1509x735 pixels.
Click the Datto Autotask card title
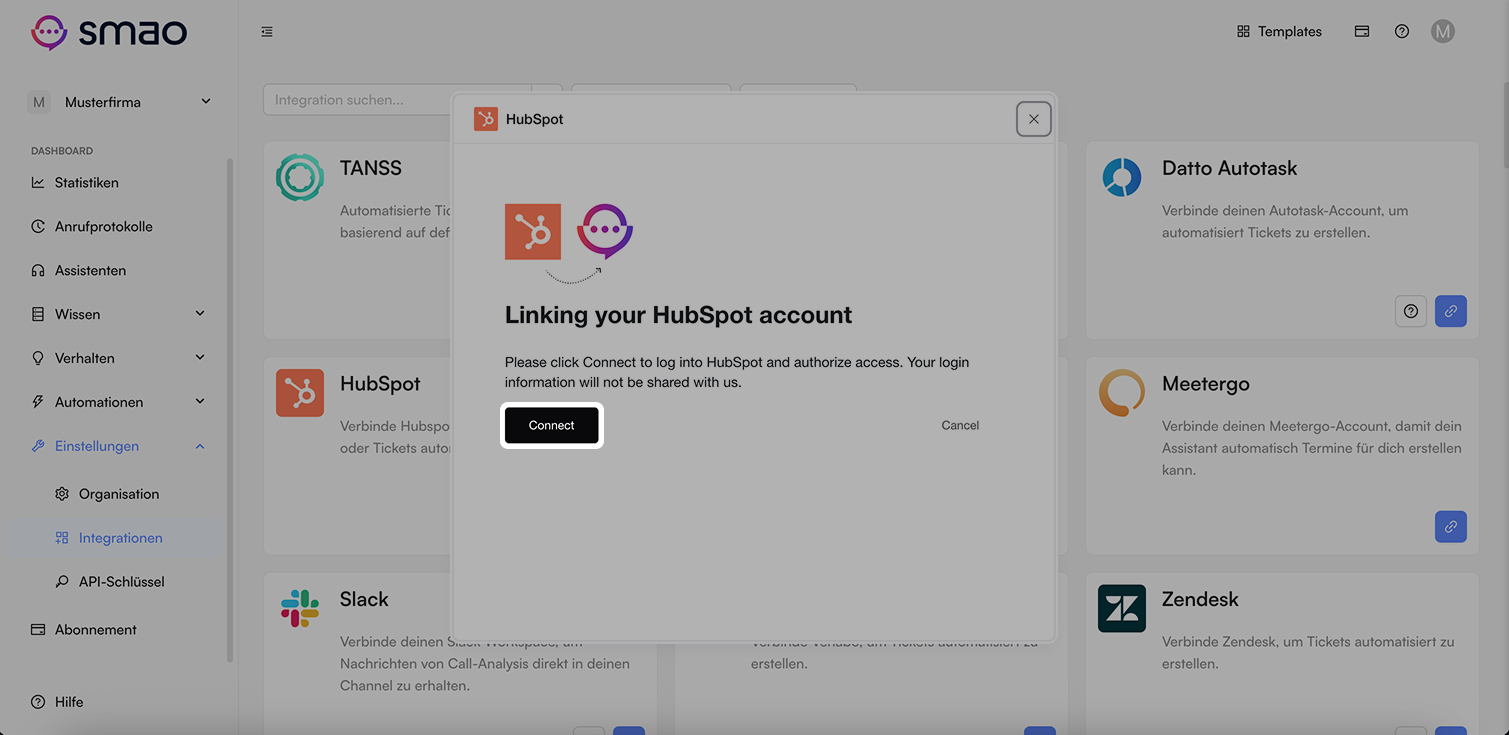click(x=1230, y=168)
